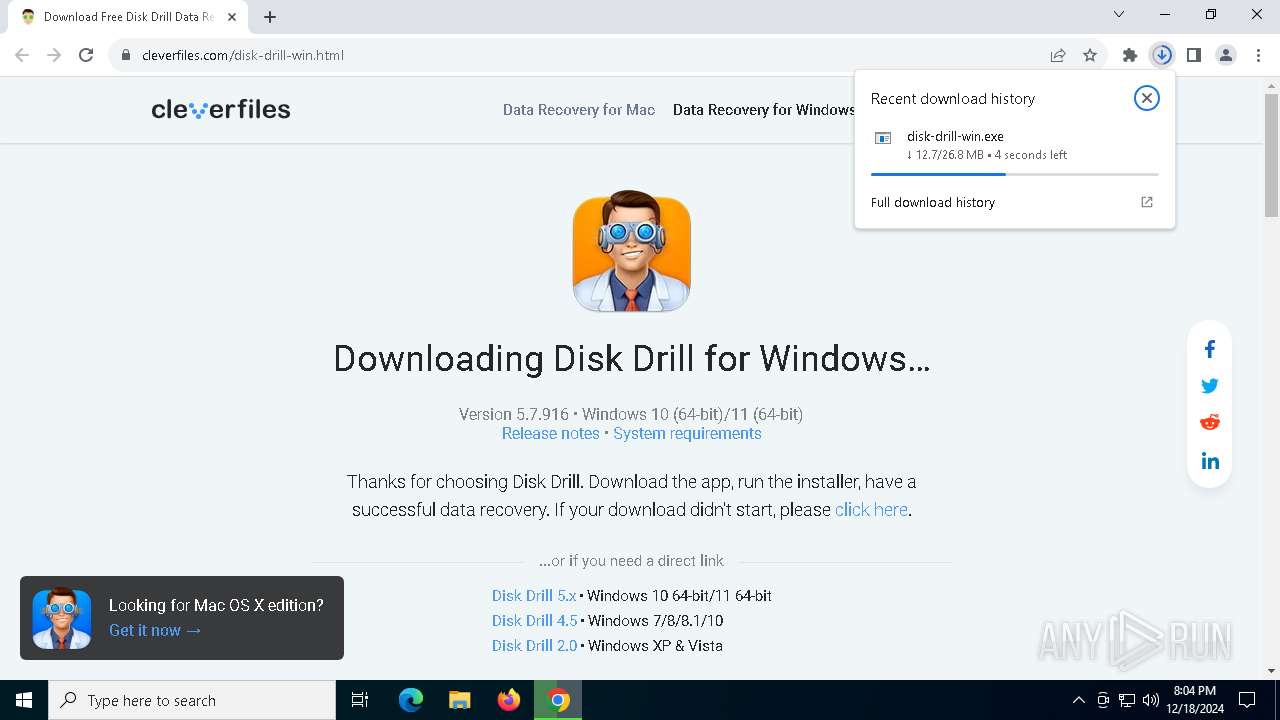Bookmark this page with the star icon
The height and width of the screenshot is (720, 1280).
click(1090, 55)
